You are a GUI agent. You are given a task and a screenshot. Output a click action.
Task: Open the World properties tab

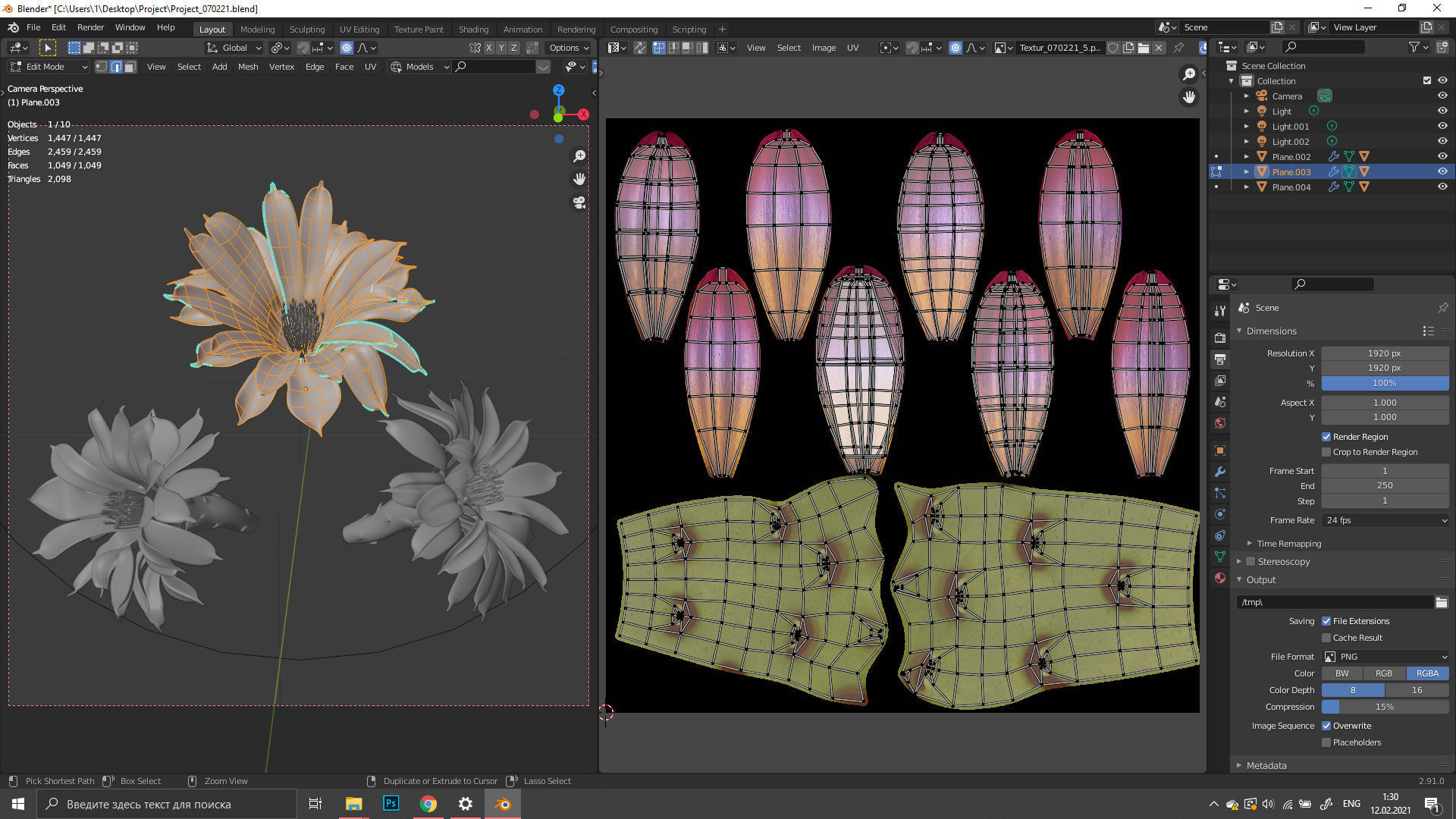pyautogui.click(x=1219, y=423)
